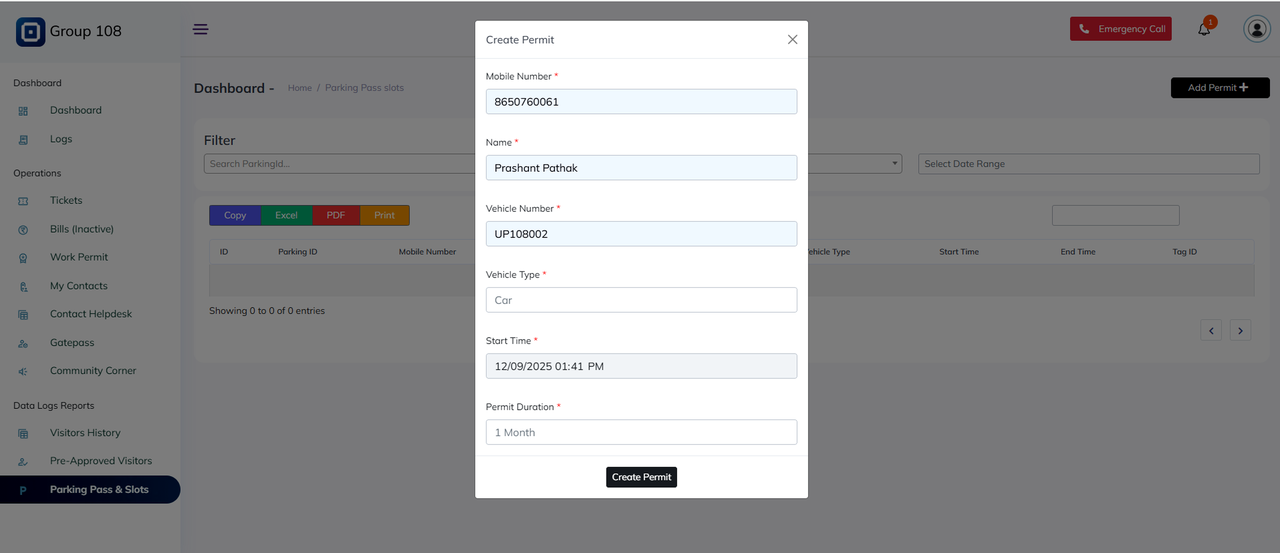Expand the filter dropdown arrow beside date range
This screenshot has width=1280, height=553.
tap(894, 164)
